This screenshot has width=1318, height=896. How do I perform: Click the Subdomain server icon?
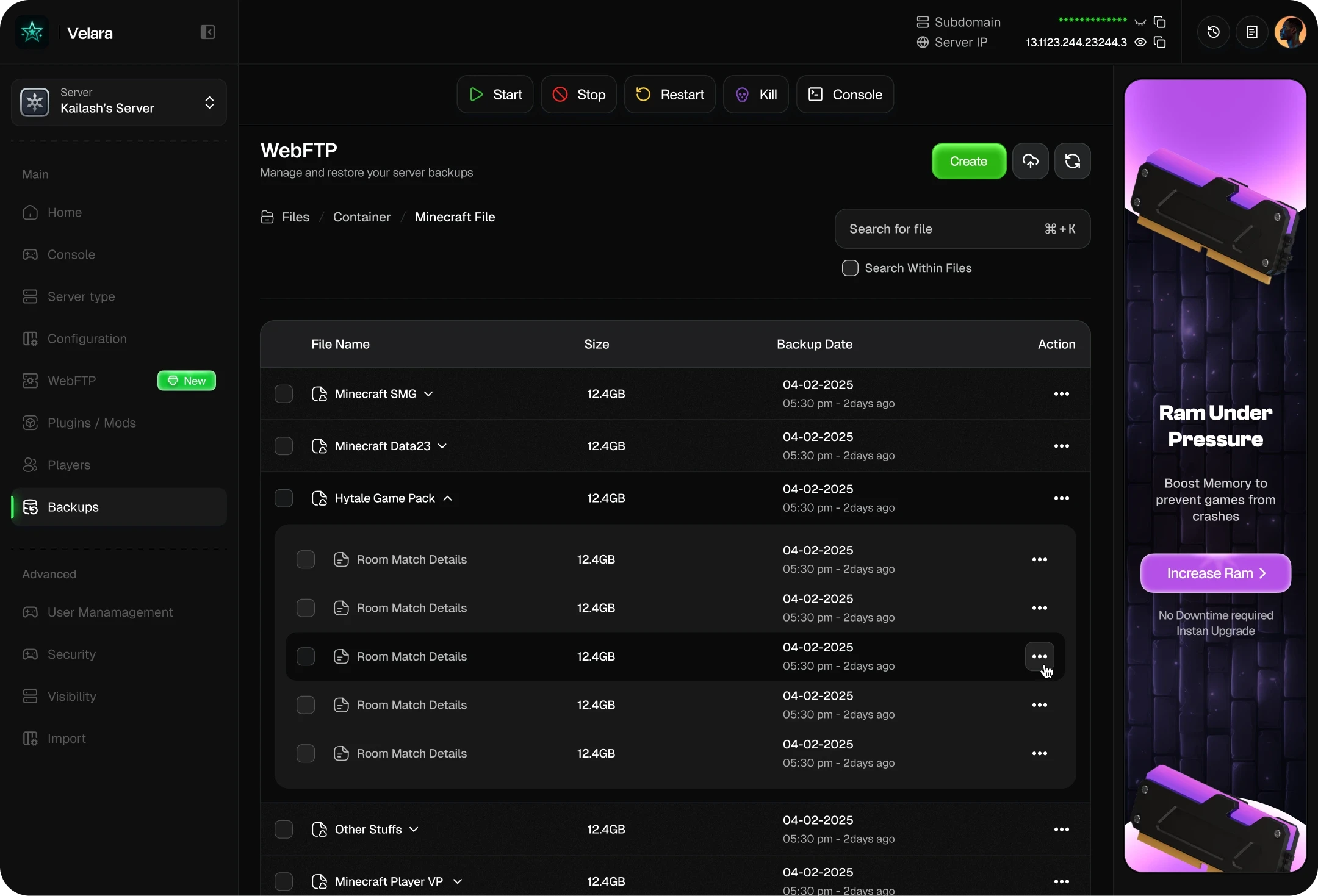923,22
